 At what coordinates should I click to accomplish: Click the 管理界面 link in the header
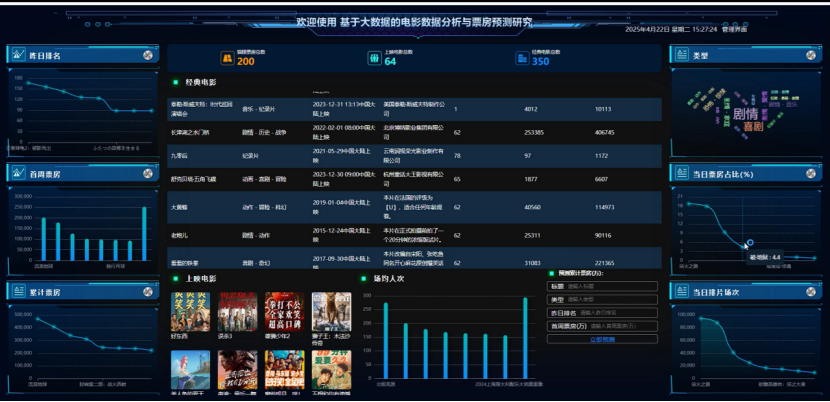(x=735, y=29)
